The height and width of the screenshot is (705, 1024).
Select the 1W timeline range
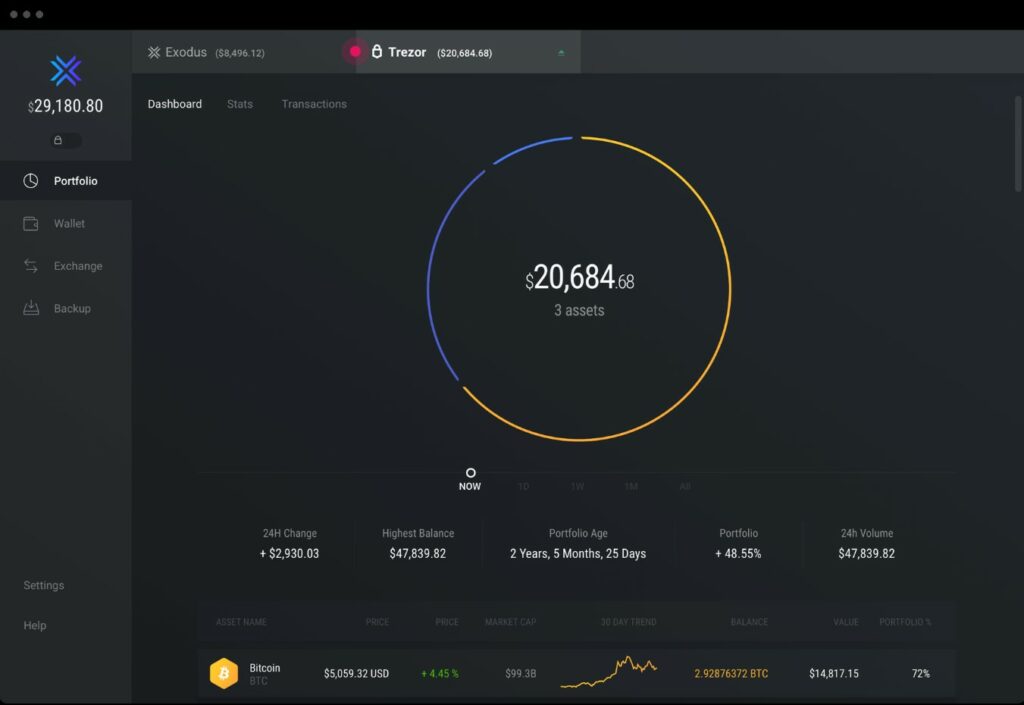[x=577, y=486]
